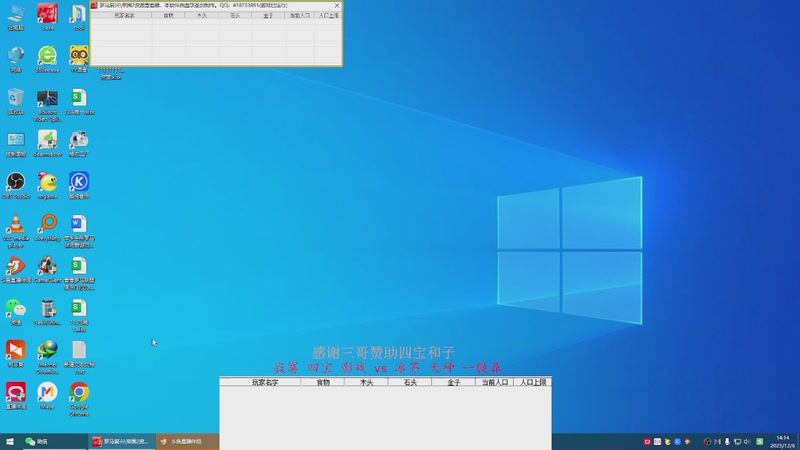Open the blank text file icon

(x=79, y=357)
